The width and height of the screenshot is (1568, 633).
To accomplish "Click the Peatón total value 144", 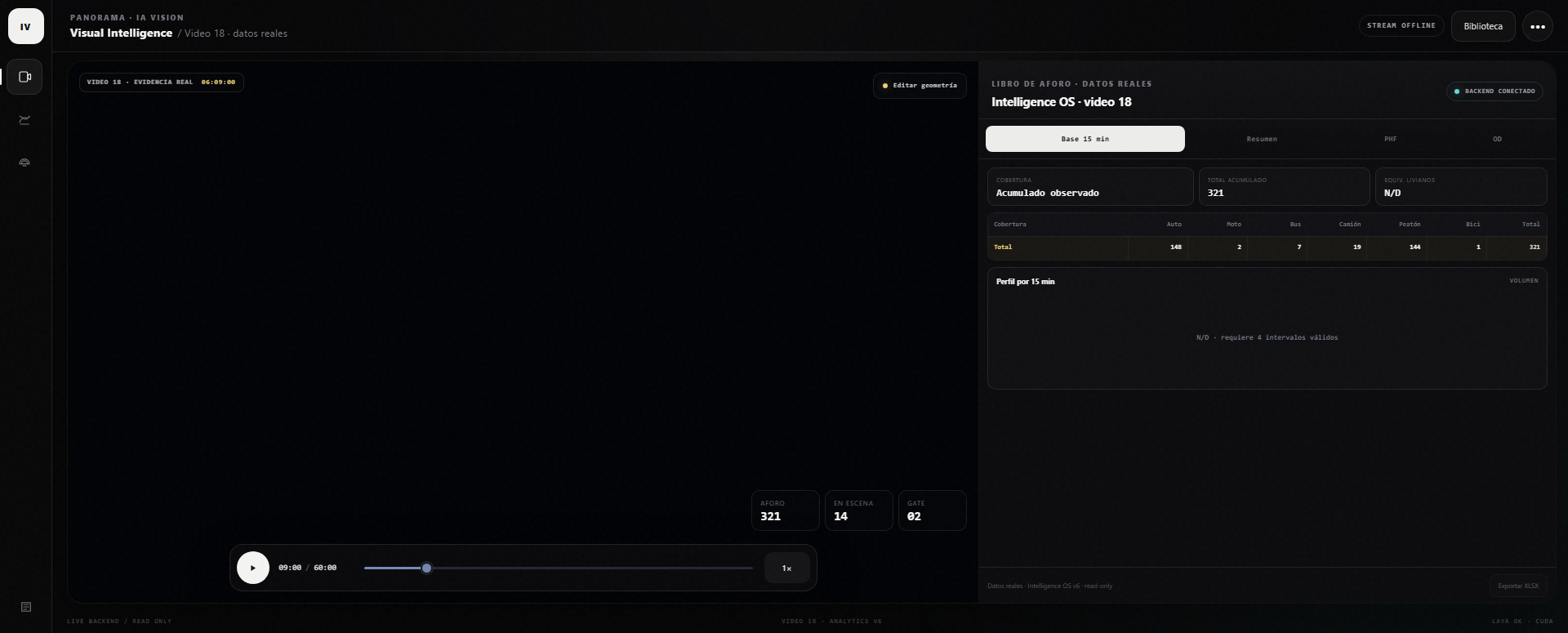I will [x=1414, y=247].
